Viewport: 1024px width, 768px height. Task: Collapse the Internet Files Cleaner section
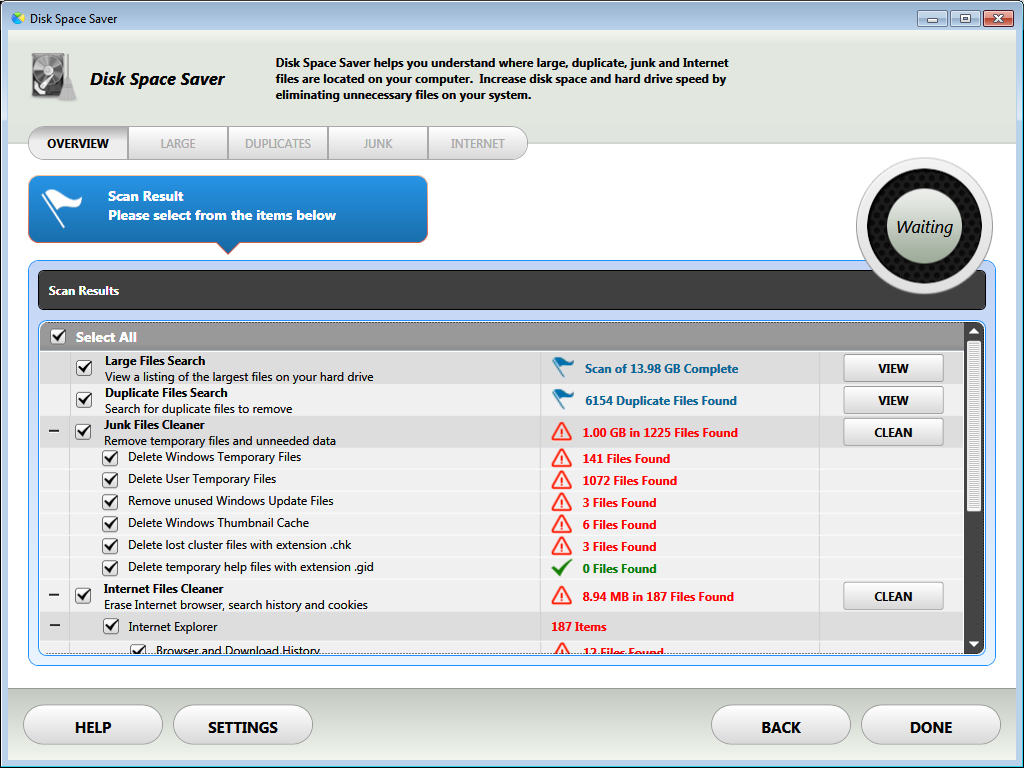54,596
